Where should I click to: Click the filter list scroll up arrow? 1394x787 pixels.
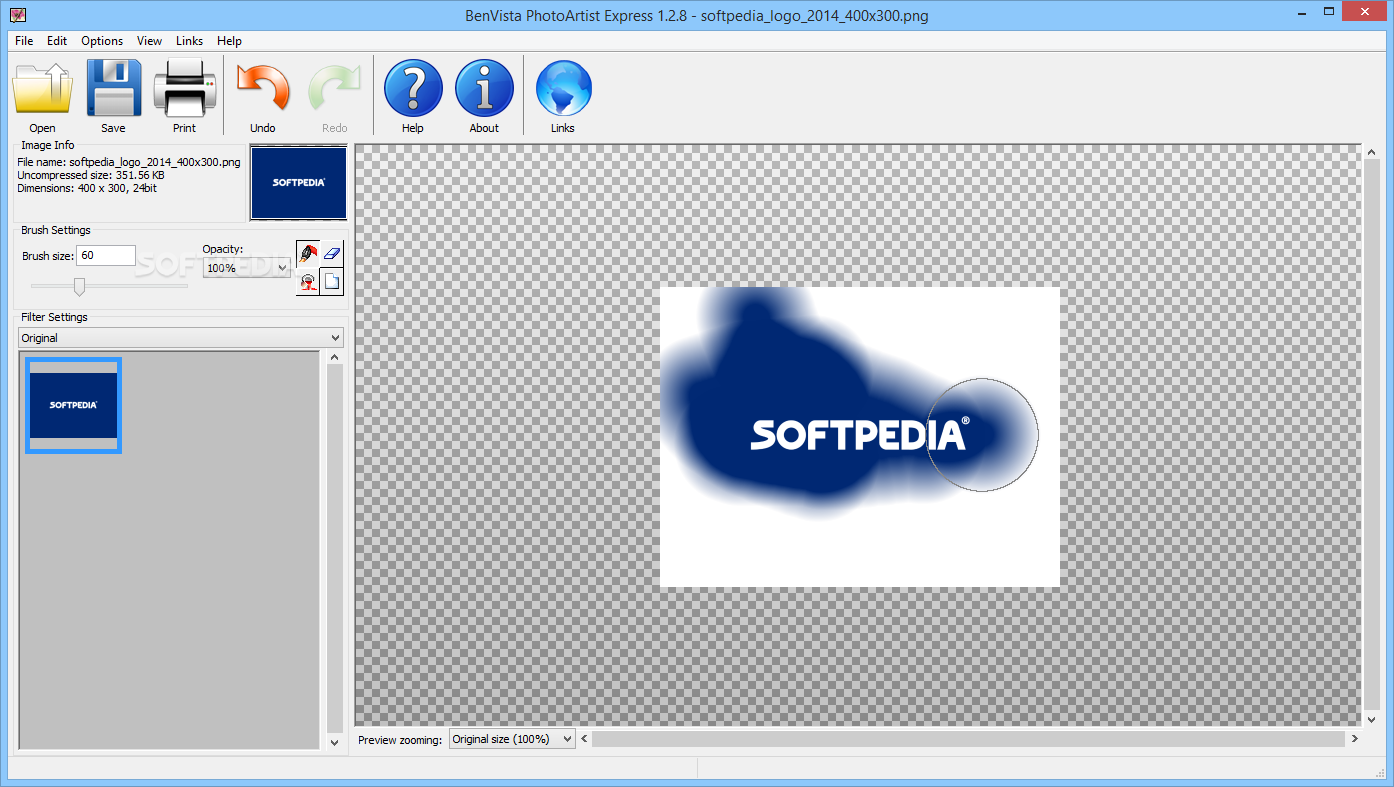(x=335, y=358)
